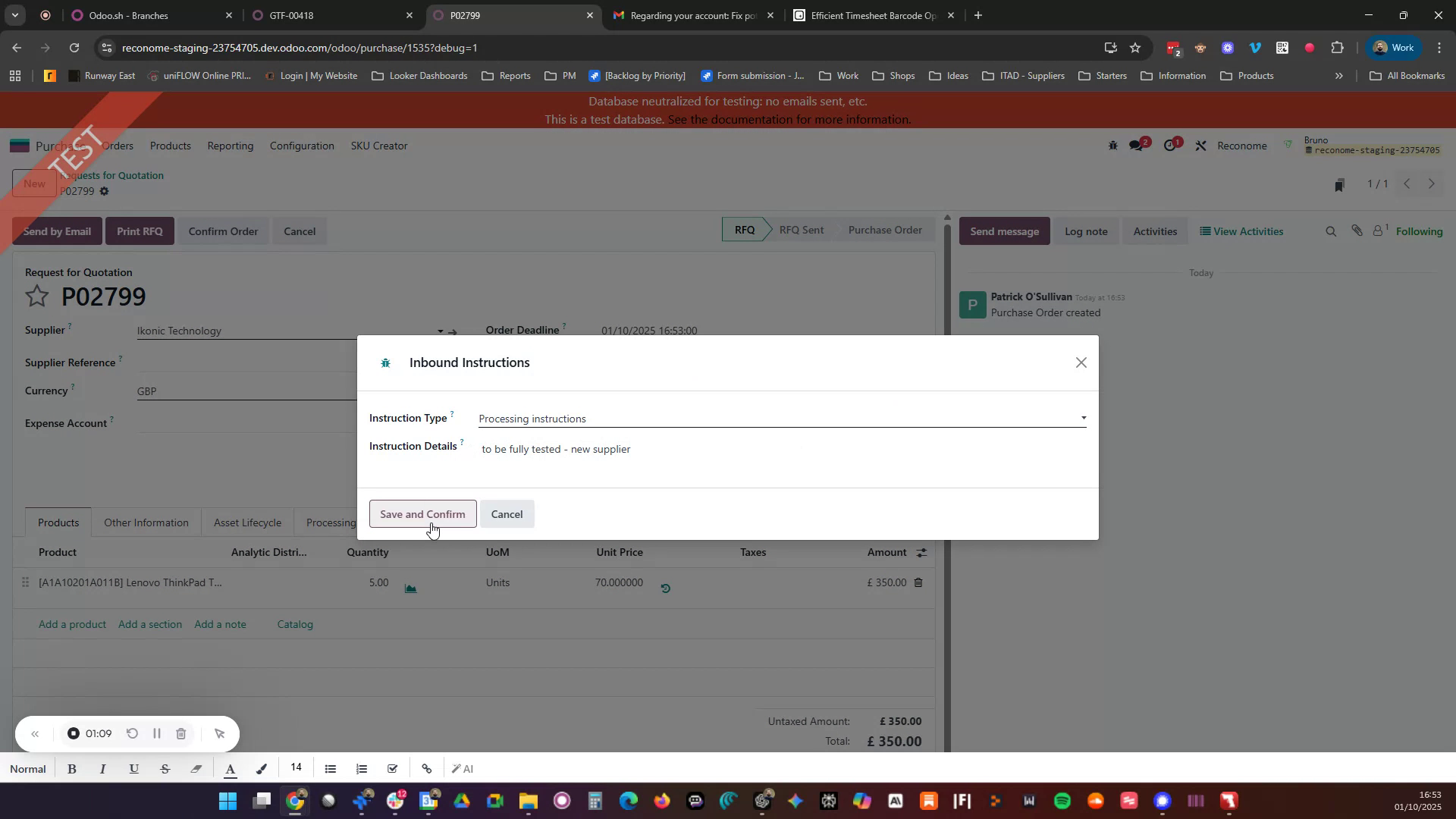Open the Instruction Type dropdown

point(1083,418)
